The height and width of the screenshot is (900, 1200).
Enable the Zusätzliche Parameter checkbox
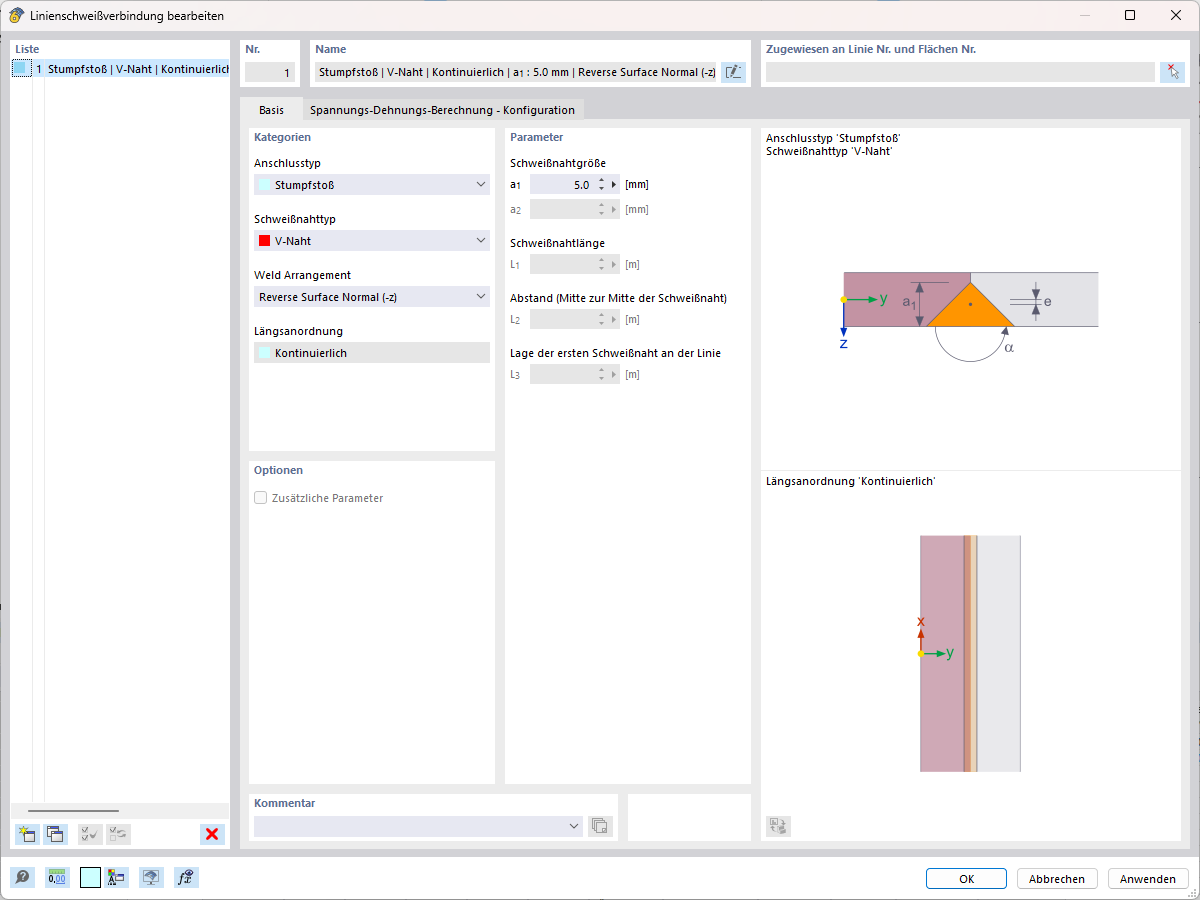(260, 497)
